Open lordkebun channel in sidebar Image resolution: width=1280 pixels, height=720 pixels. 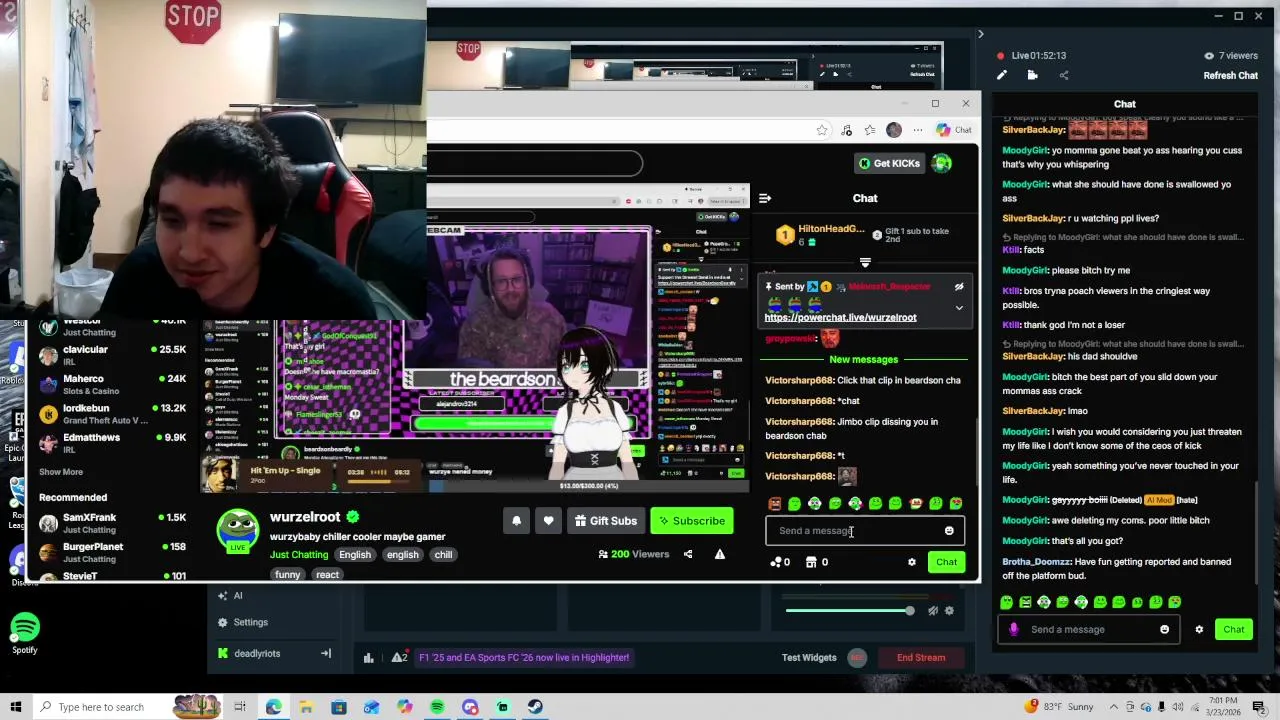point(112,414)
